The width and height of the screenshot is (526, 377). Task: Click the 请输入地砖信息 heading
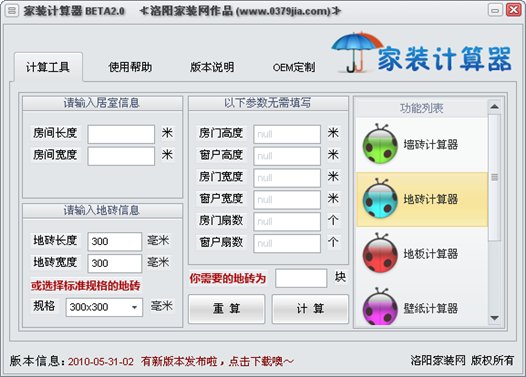[x=102, y=210]
